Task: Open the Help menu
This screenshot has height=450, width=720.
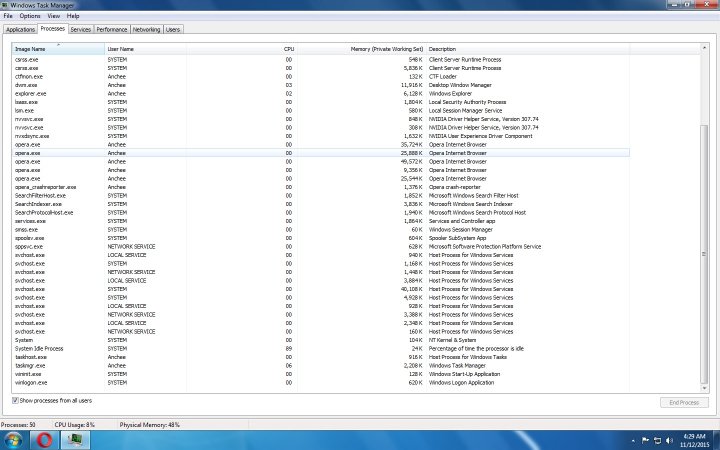Action: coord(73,16)
